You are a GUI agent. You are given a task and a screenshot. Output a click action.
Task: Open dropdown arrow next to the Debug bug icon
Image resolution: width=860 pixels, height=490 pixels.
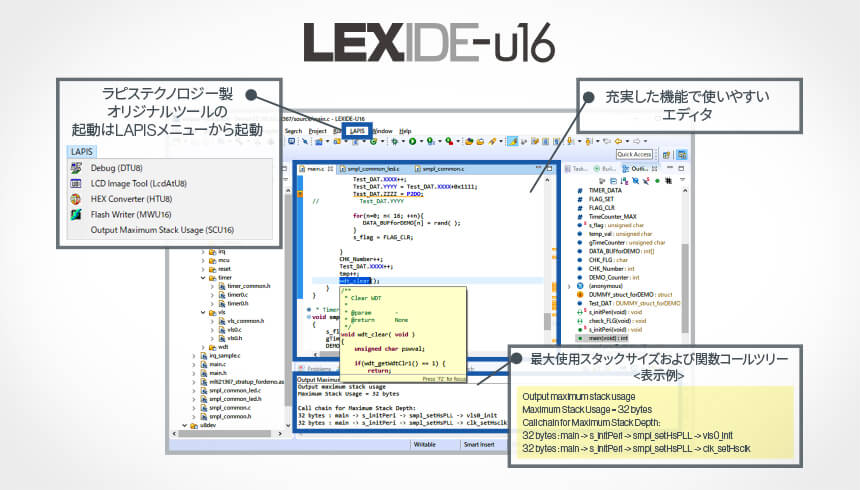[403, 142]
